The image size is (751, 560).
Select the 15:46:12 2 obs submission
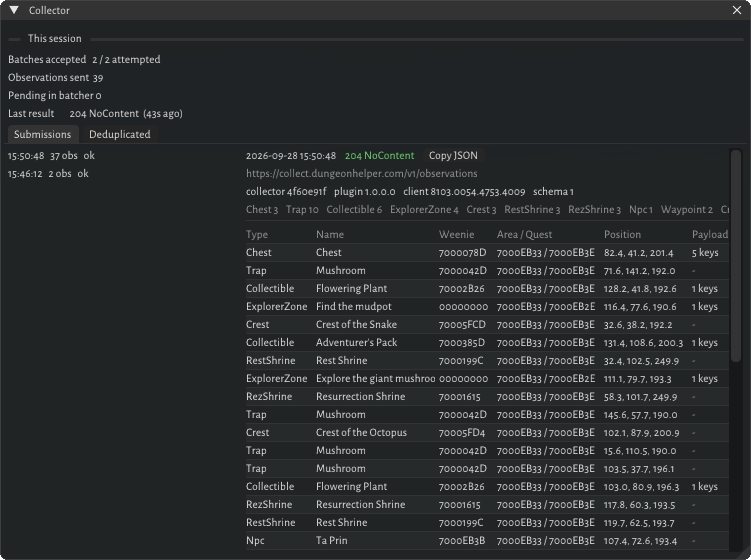(x=48, y=174)
